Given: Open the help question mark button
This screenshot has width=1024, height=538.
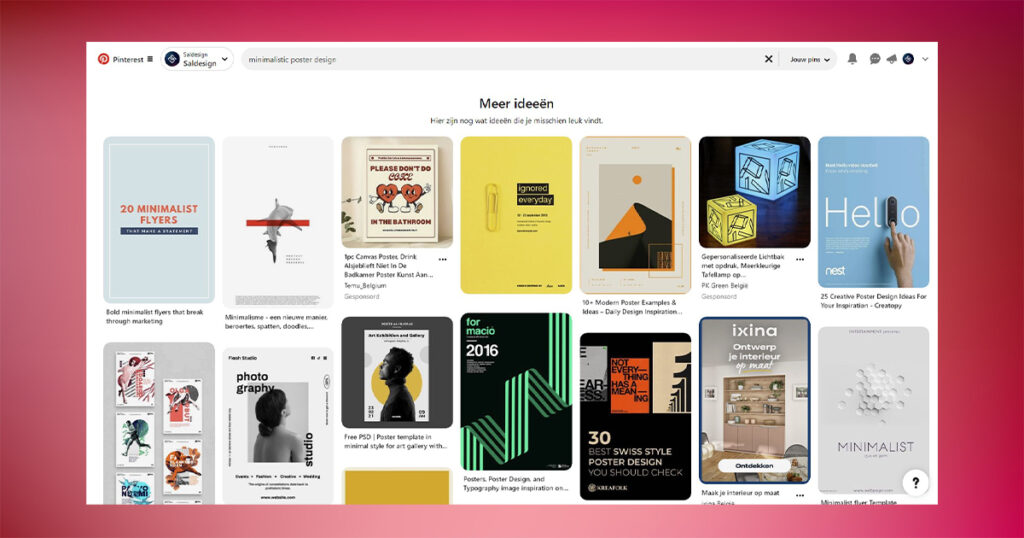Looking at the screenshot, I should [x=915, y=483].
